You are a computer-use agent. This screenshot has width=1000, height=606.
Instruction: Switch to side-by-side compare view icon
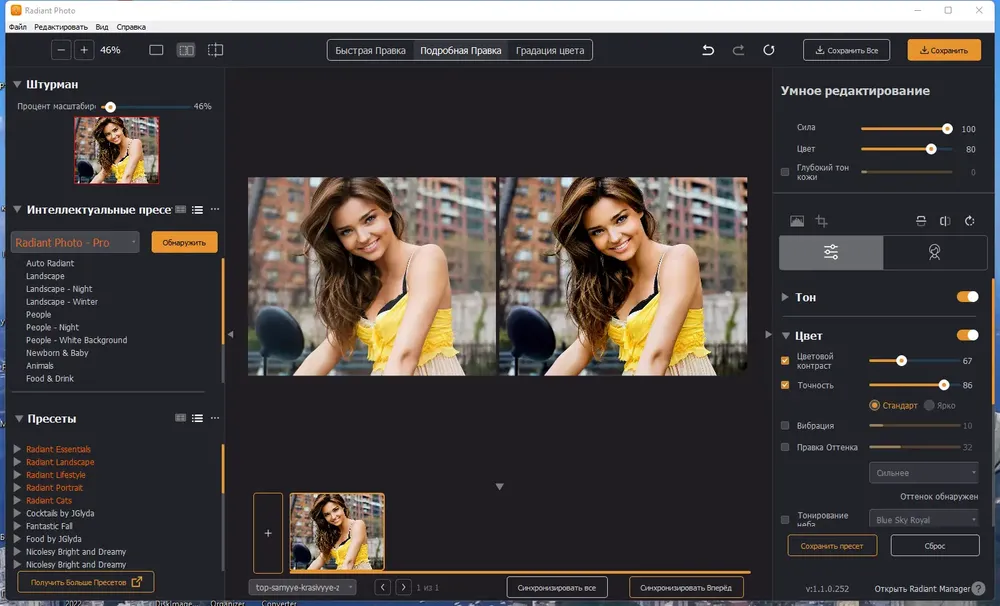186,50
